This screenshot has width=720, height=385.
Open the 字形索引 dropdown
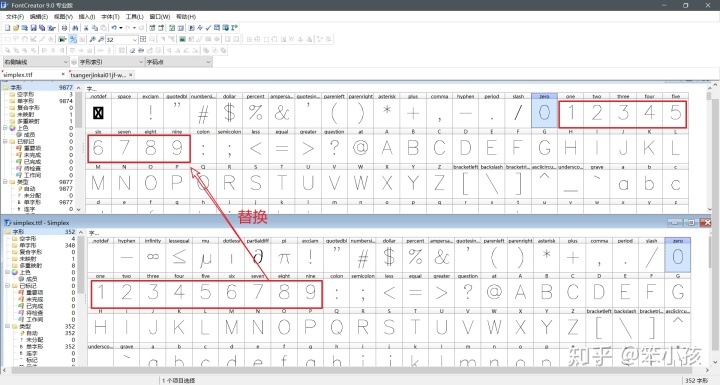112,62
